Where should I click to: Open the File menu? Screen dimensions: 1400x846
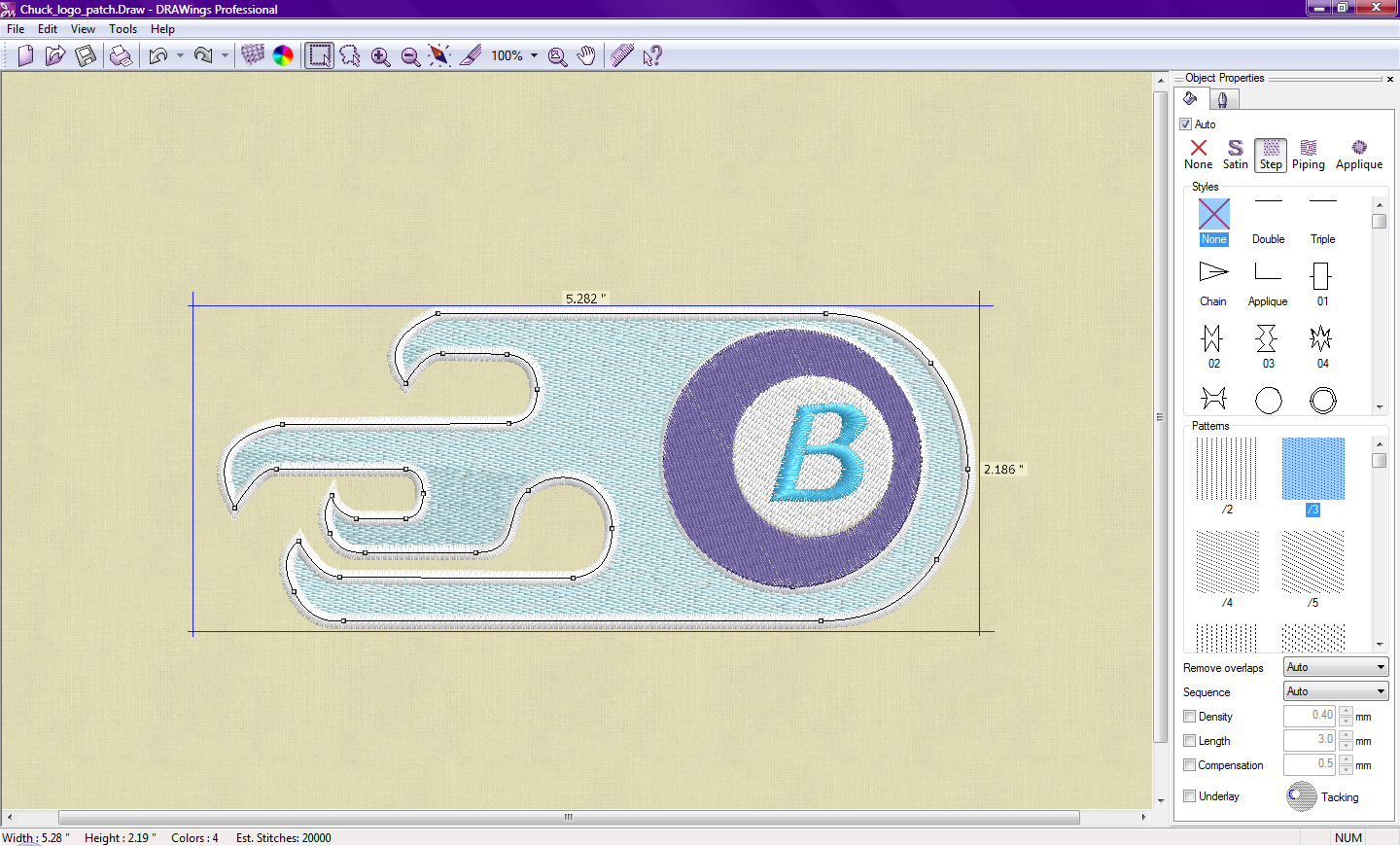pyautogui.click(x=16, y=29)
